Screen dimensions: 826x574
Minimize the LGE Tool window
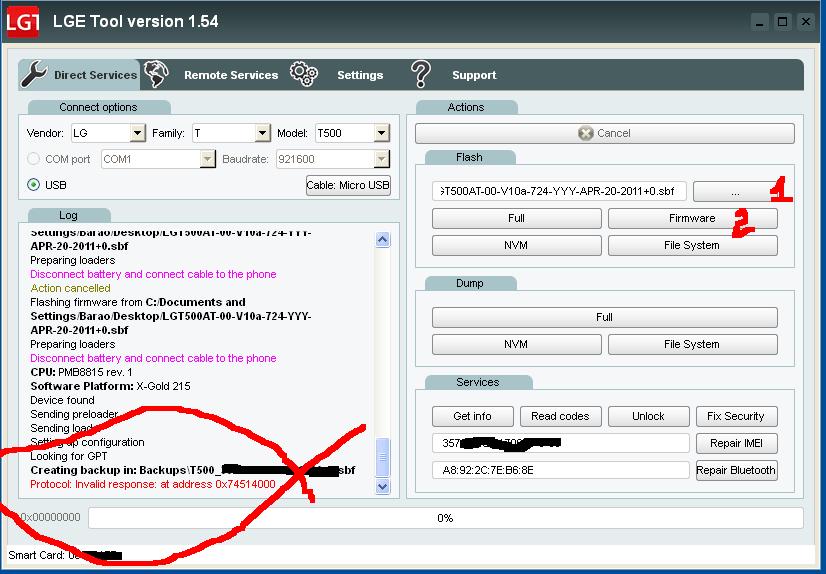tap(760, 22)
